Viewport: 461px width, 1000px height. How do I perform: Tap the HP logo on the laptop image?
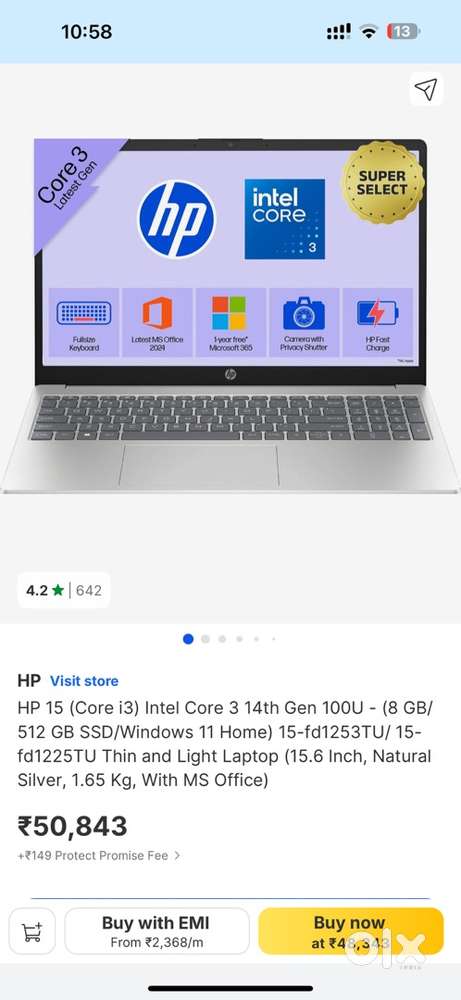[x=177, y=219]
